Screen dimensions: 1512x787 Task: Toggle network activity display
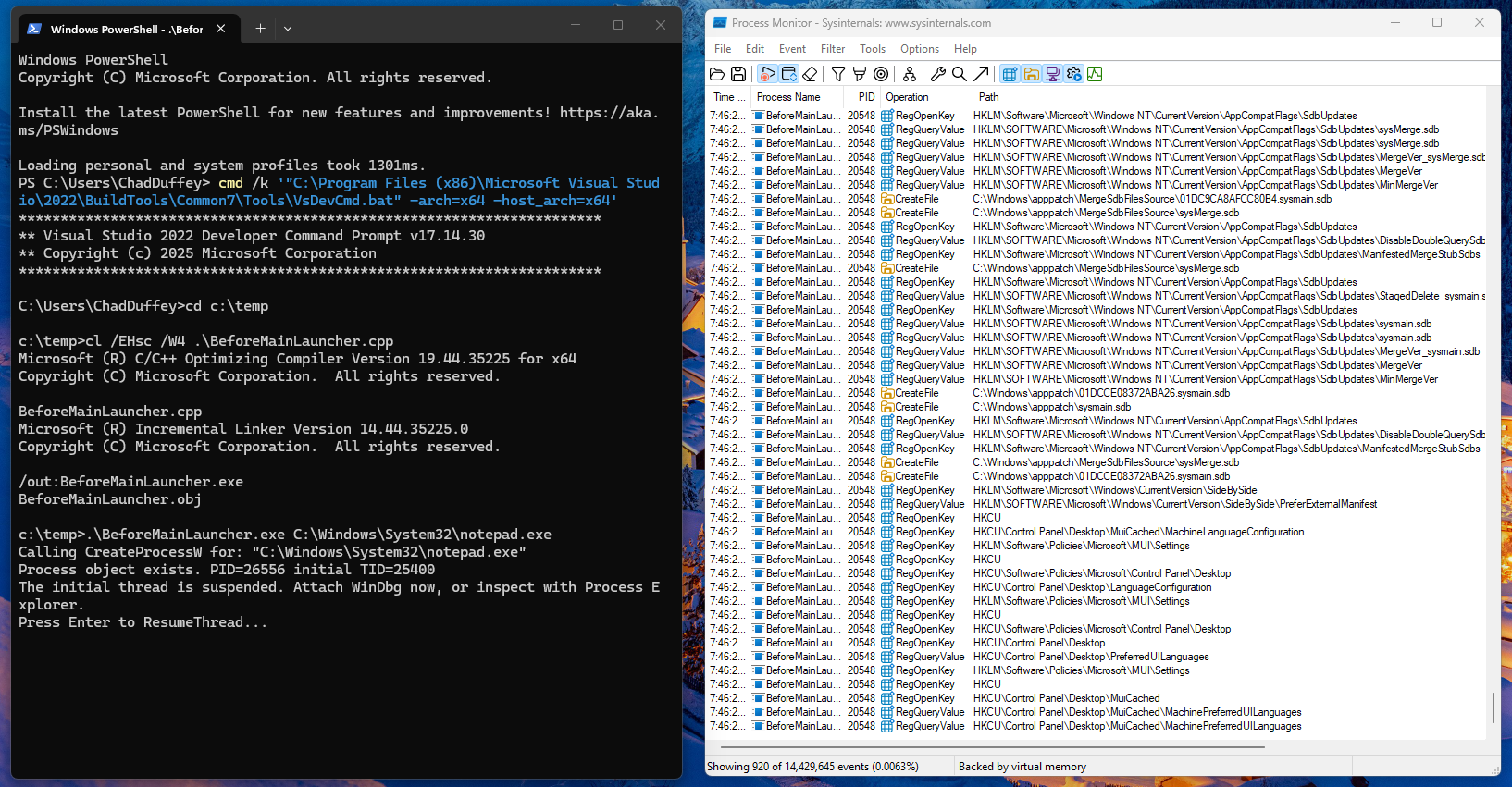(x=1052, y=74)
